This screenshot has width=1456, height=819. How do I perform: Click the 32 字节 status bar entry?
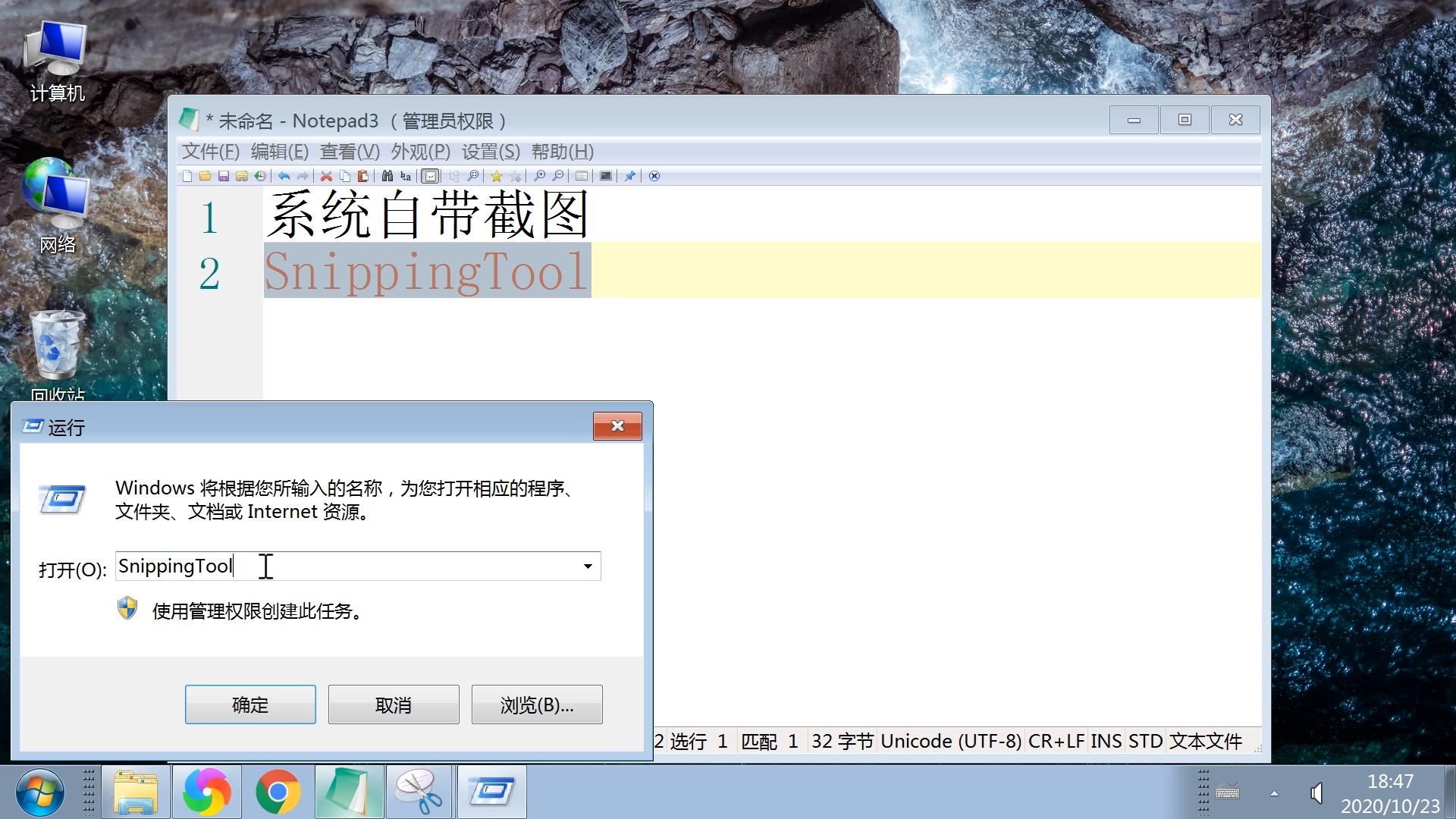click(x=842, y=741)
